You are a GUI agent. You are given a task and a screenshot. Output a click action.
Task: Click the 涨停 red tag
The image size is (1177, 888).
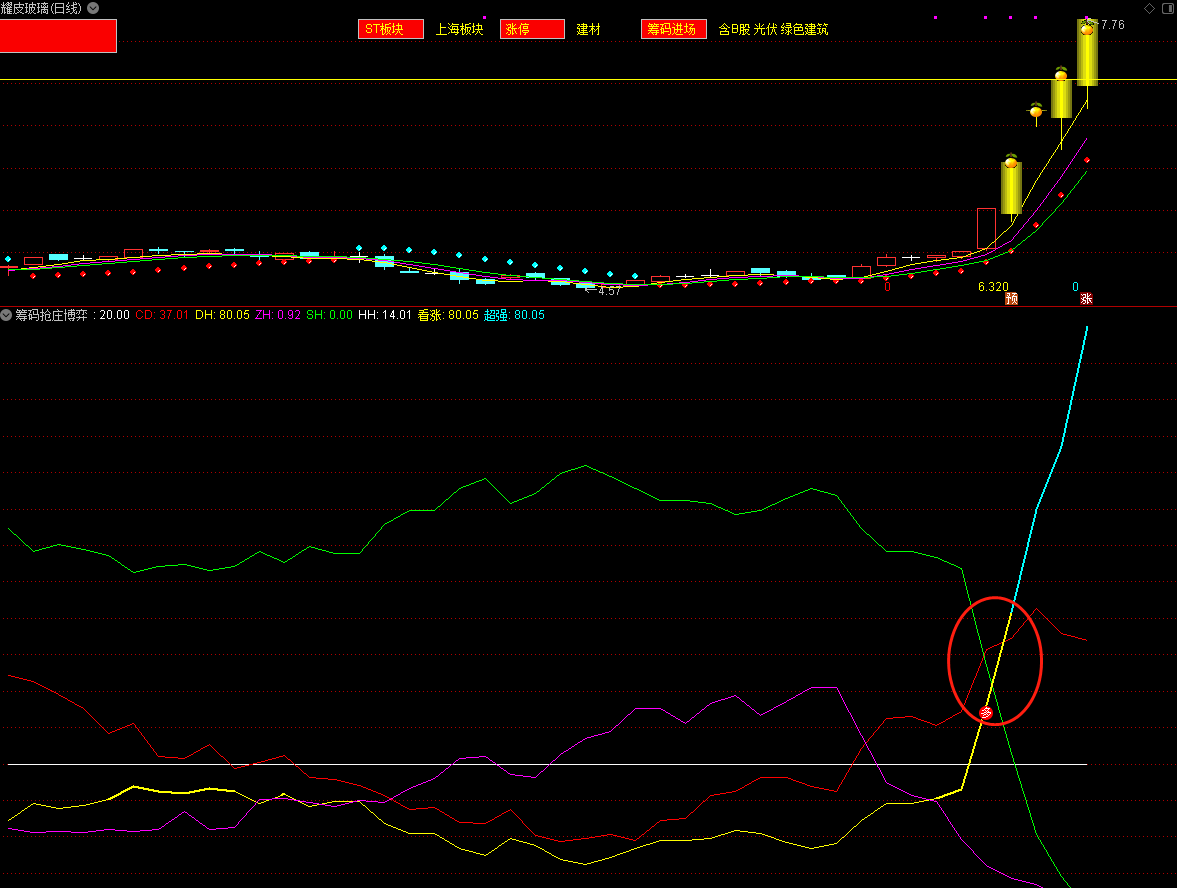pyautogui.click(x=532, y=29)
